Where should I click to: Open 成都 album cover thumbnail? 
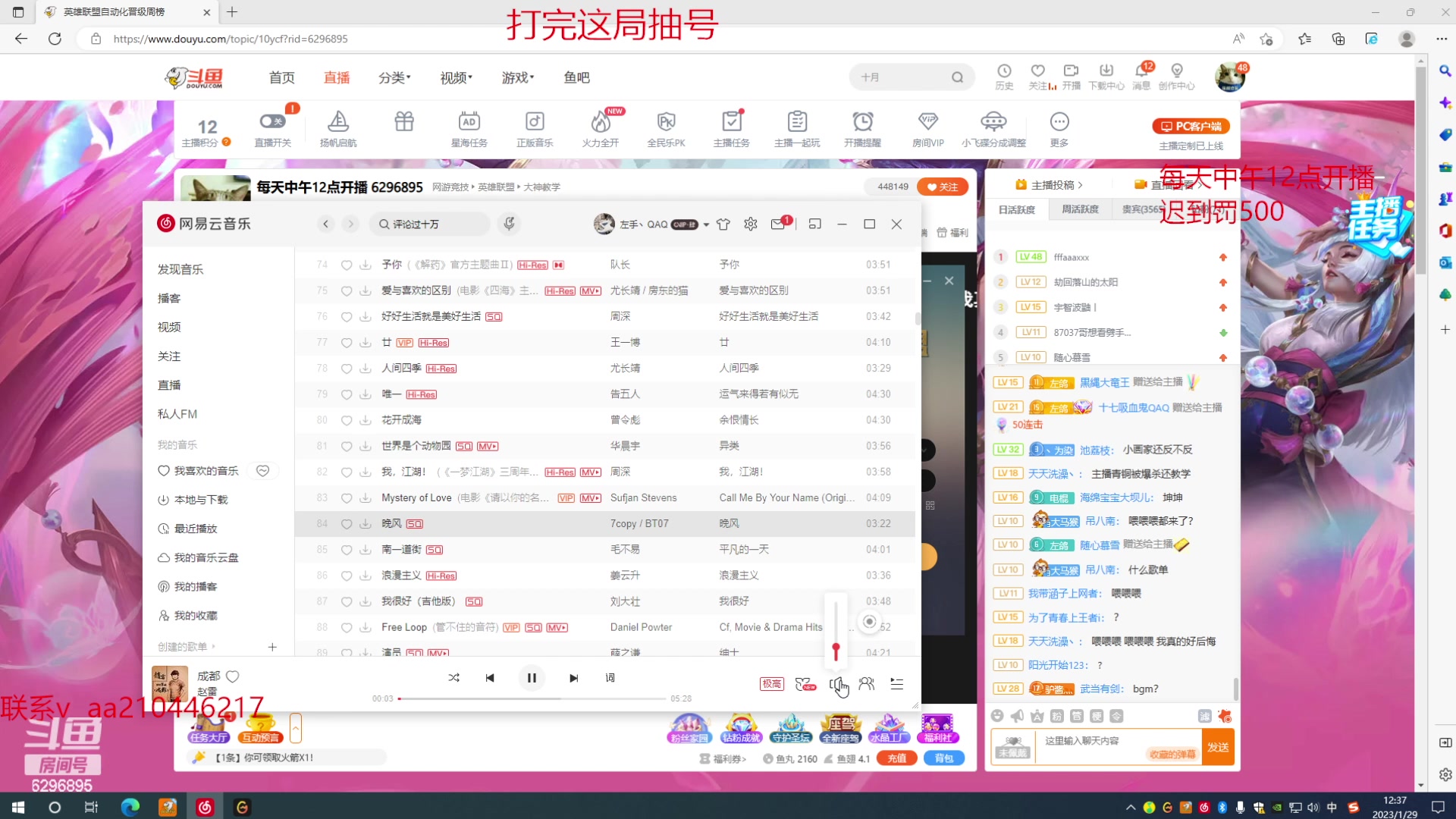[170, 684]
